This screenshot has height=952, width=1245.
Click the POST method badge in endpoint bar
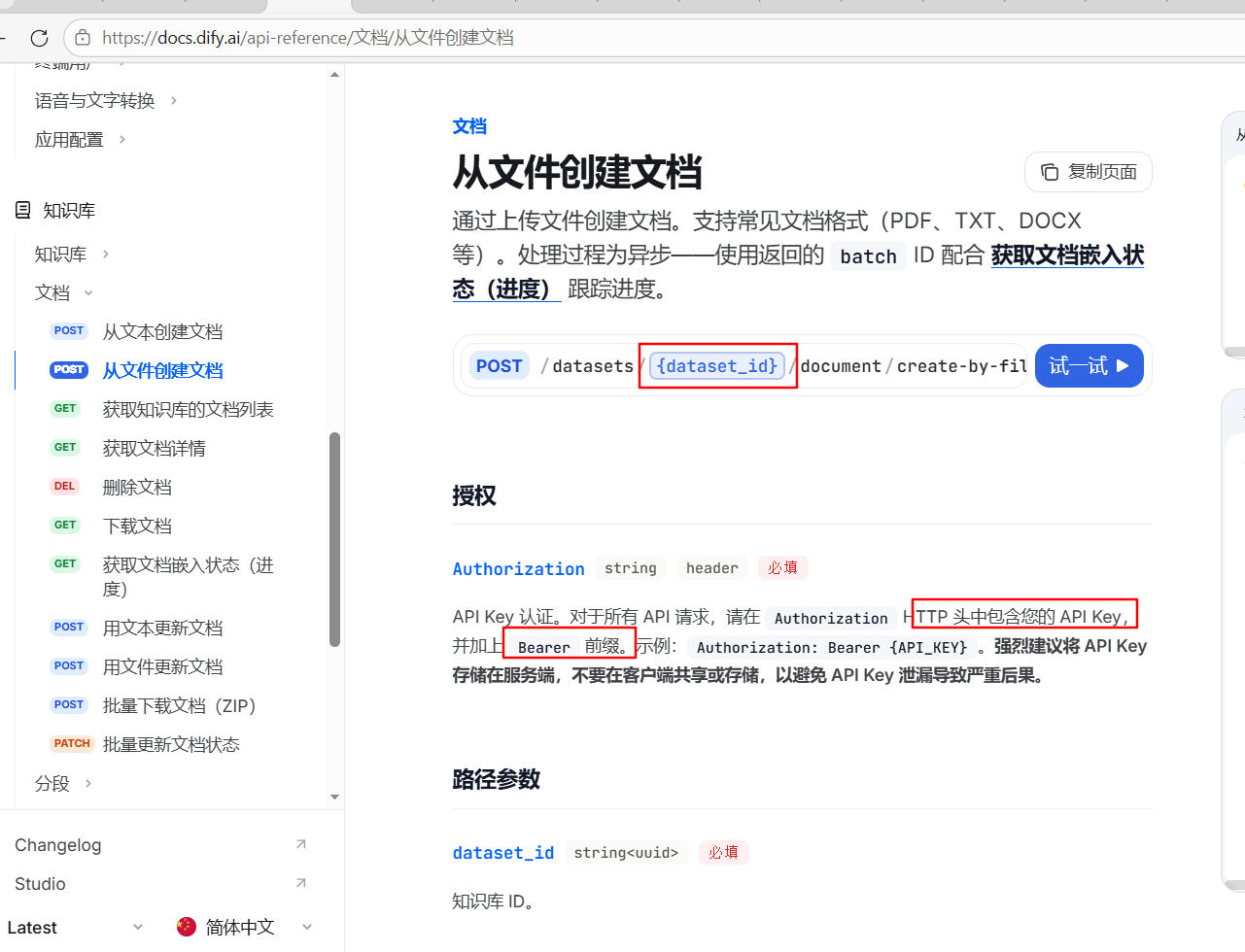[500, 366]
